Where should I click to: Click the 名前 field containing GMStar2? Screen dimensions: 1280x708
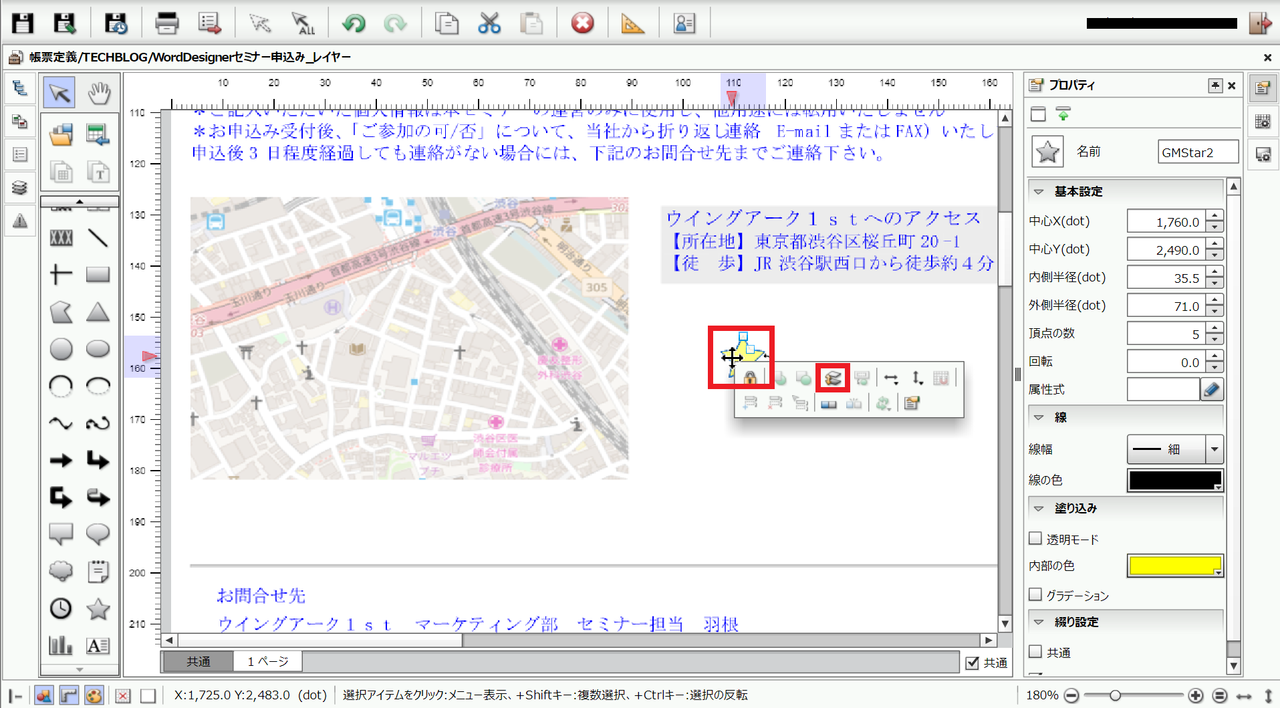[1198, 152]
